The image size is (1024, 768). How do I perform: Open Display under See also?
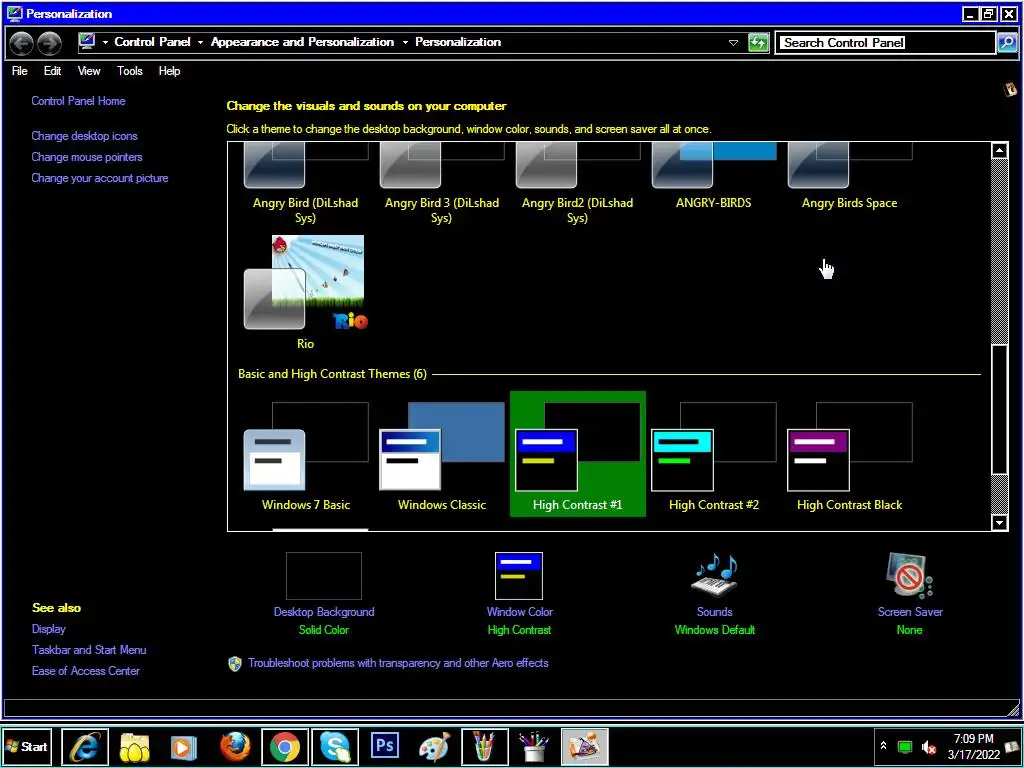click(49, 629)
